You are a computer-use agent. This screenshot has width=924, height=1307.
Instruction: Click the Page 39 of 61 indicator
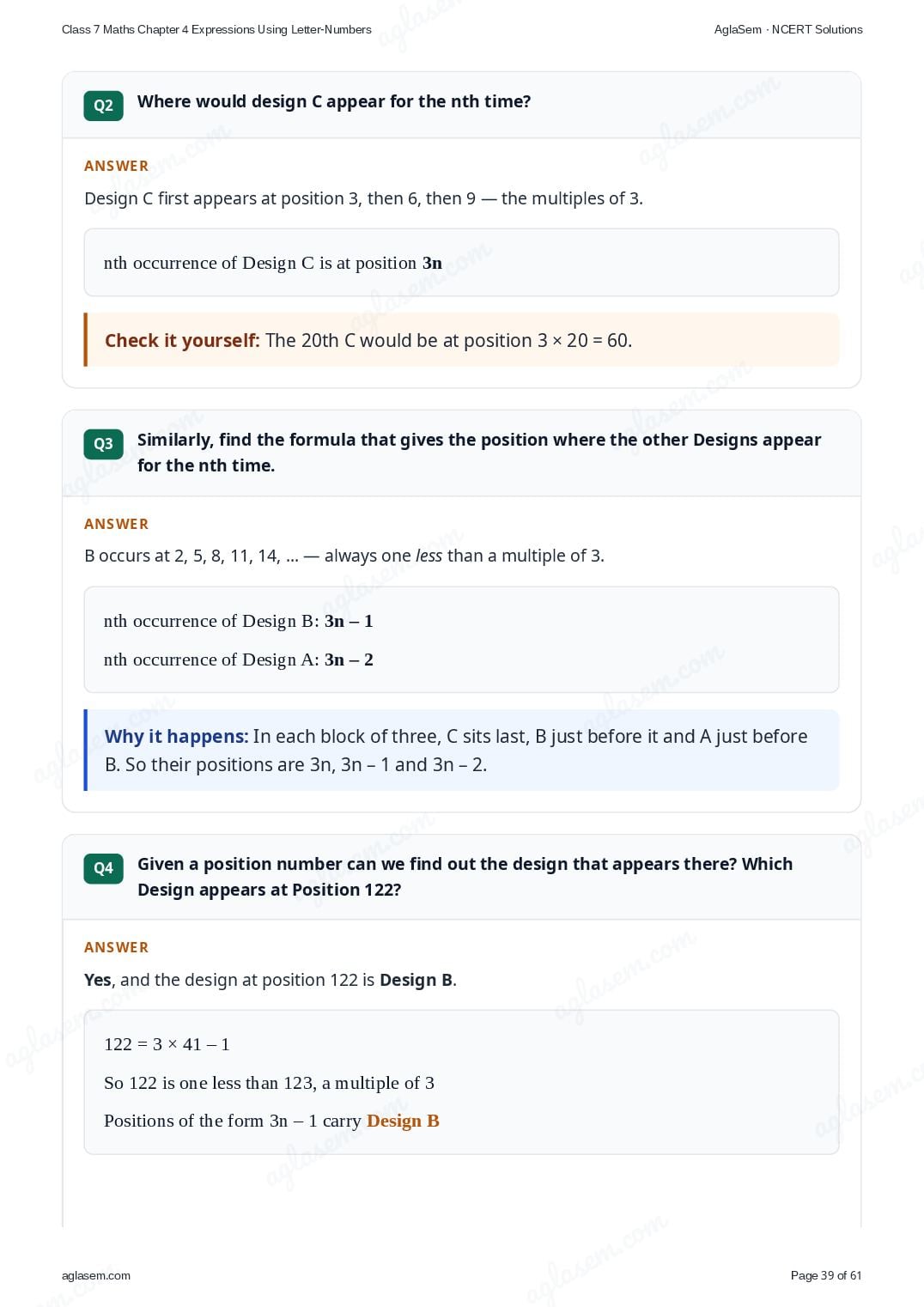coord(826,1275)
